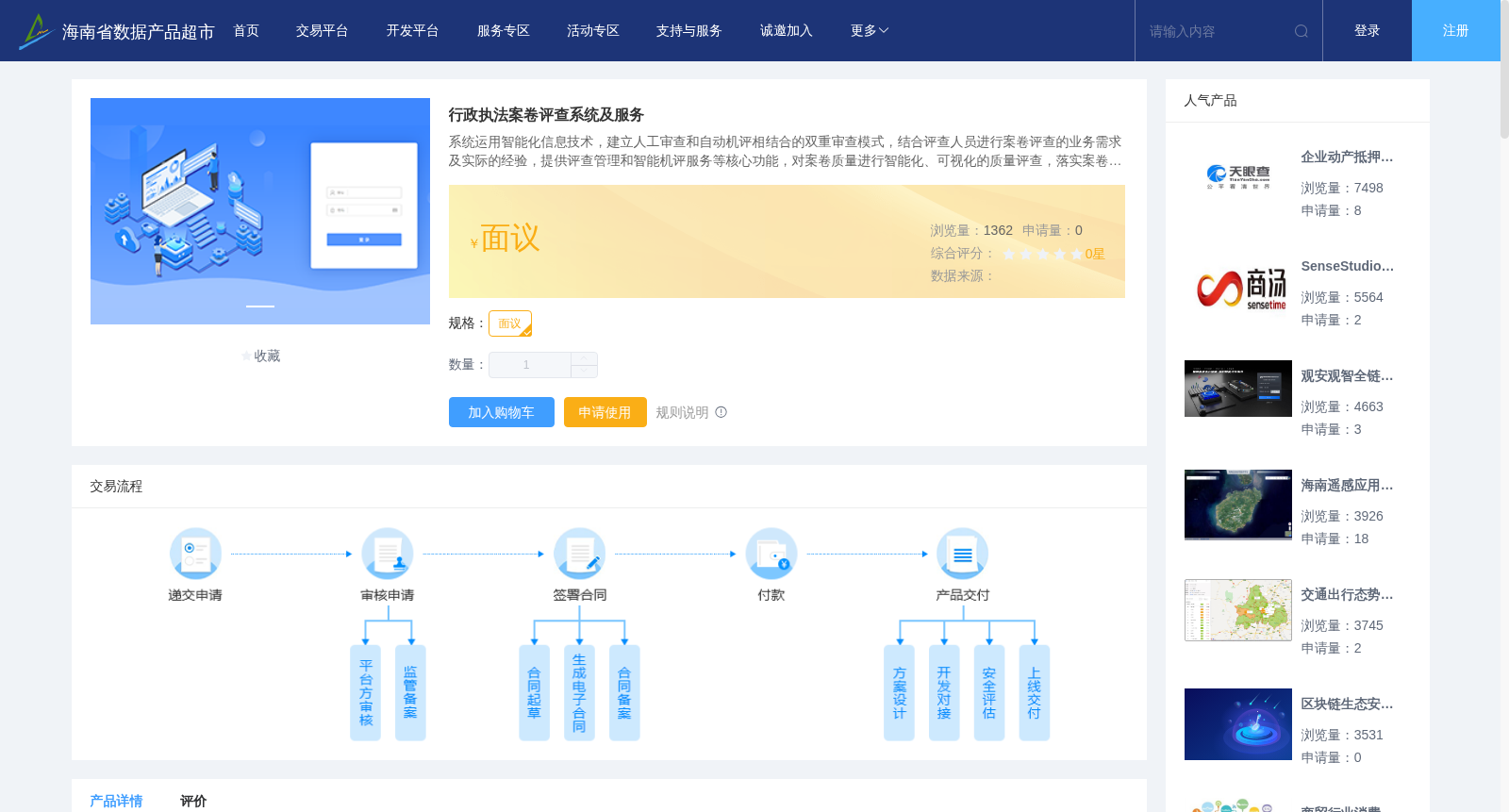
Task: Click the 开发对接 sub-step box
Action: [x=944, y=692]
